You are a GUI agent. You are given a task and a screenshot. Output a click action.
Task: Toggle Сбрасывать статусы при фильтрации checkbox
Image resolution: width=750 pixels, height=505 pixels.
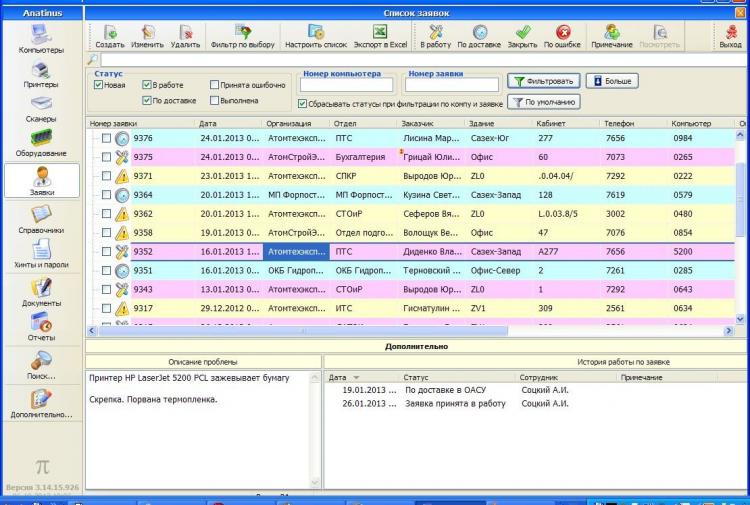click(x=303, y=103)
